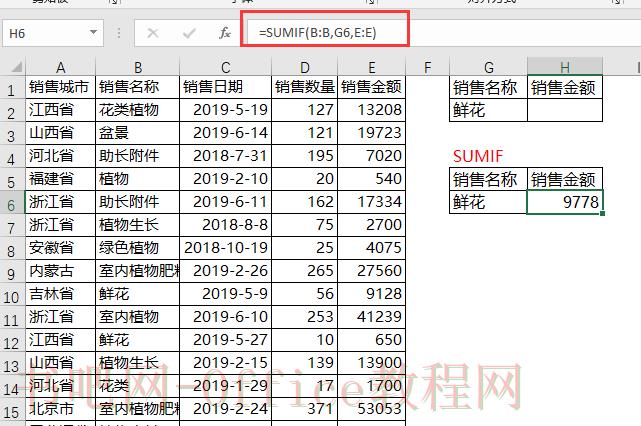The width and height of the screenshot is (641, 426).
Task: Click amount cell 9128
Action: click(x=372, y=294)
